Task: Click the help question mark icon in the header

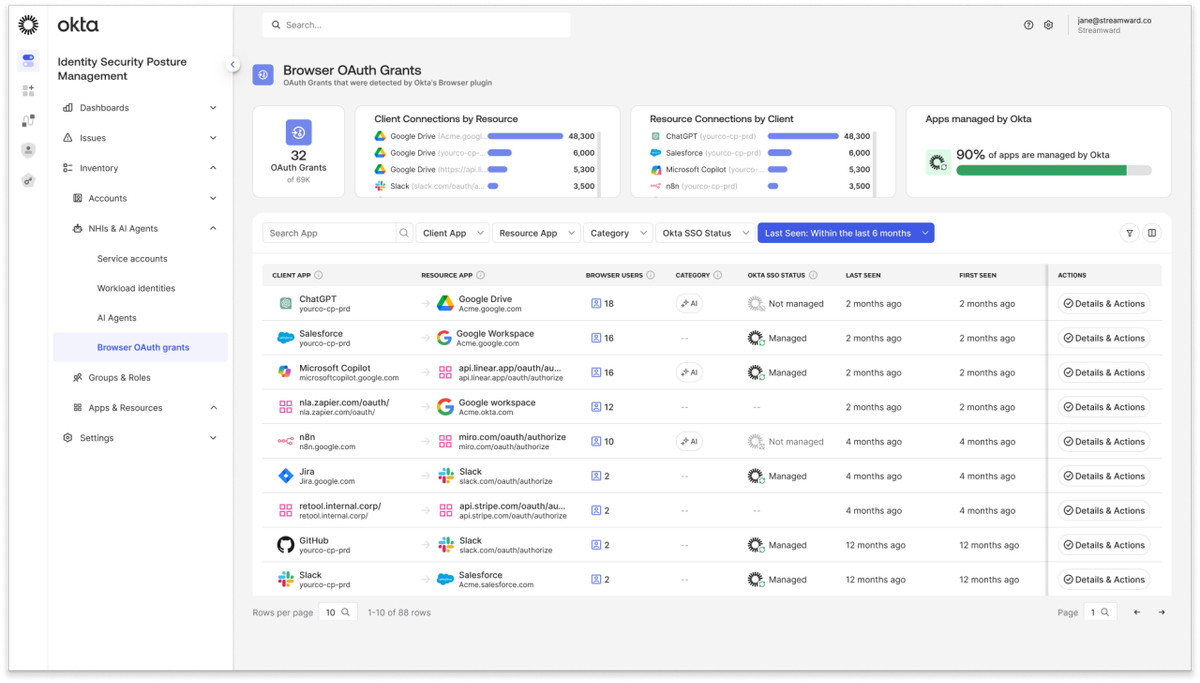Action: (x=1028, y=24)
